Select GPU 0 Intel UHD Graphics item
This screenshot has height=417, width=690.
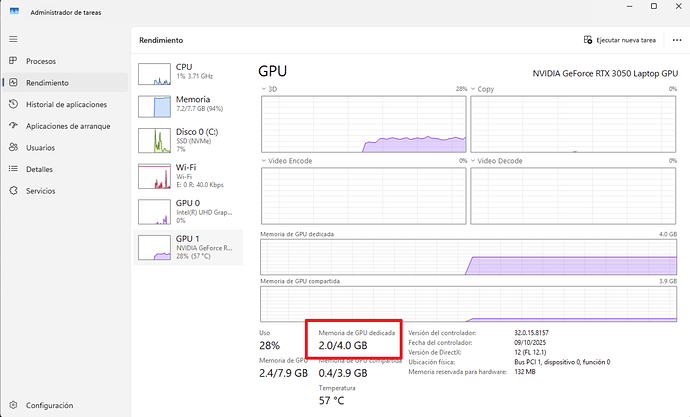187,210
